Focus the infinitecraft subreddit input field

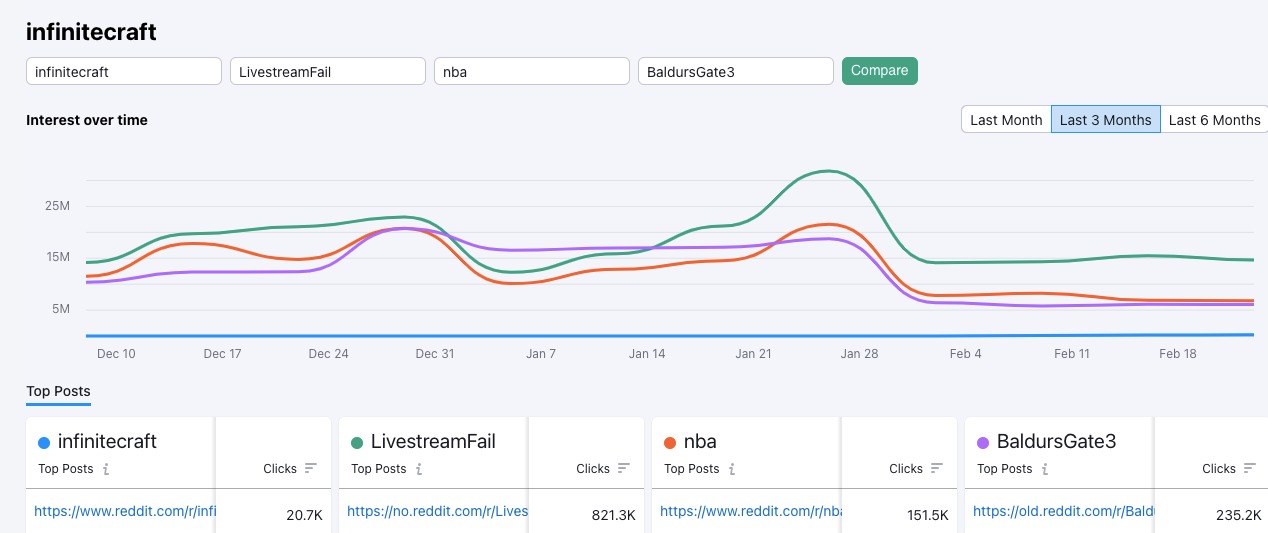click(123, 71)
